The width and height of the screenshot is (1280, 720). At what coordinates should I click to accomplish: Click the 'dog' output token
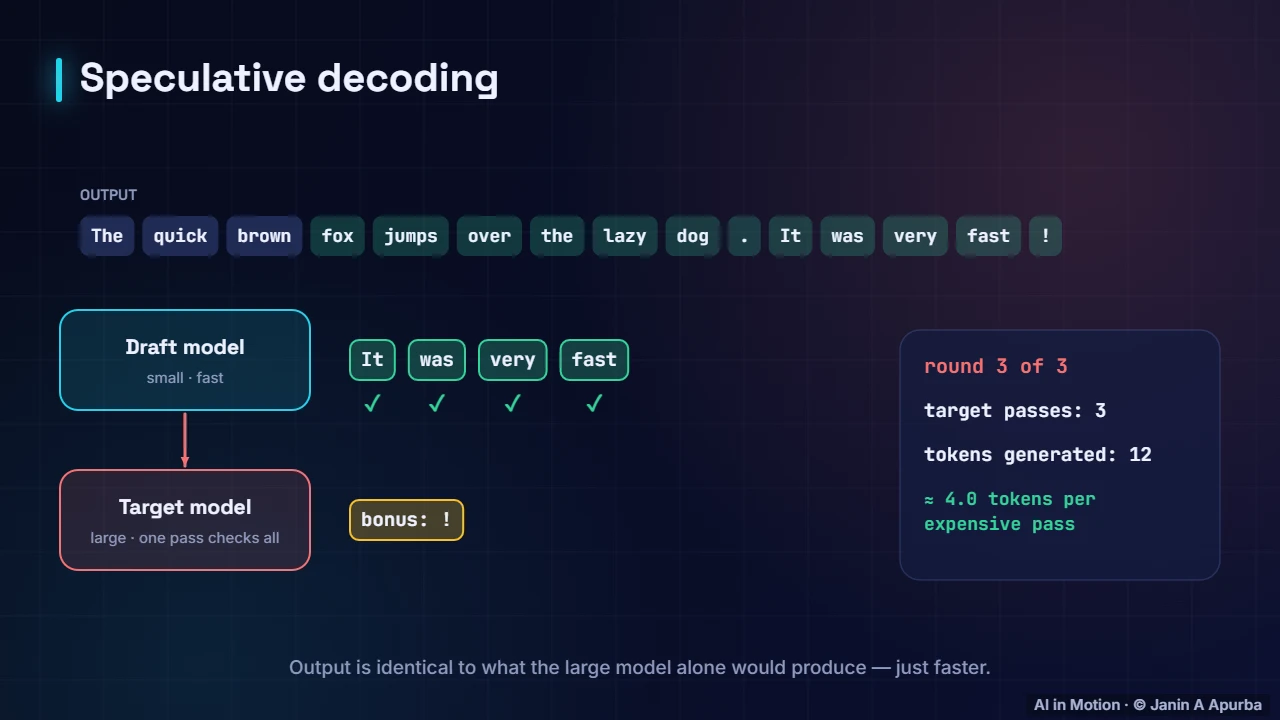click(x=692, y=236)
